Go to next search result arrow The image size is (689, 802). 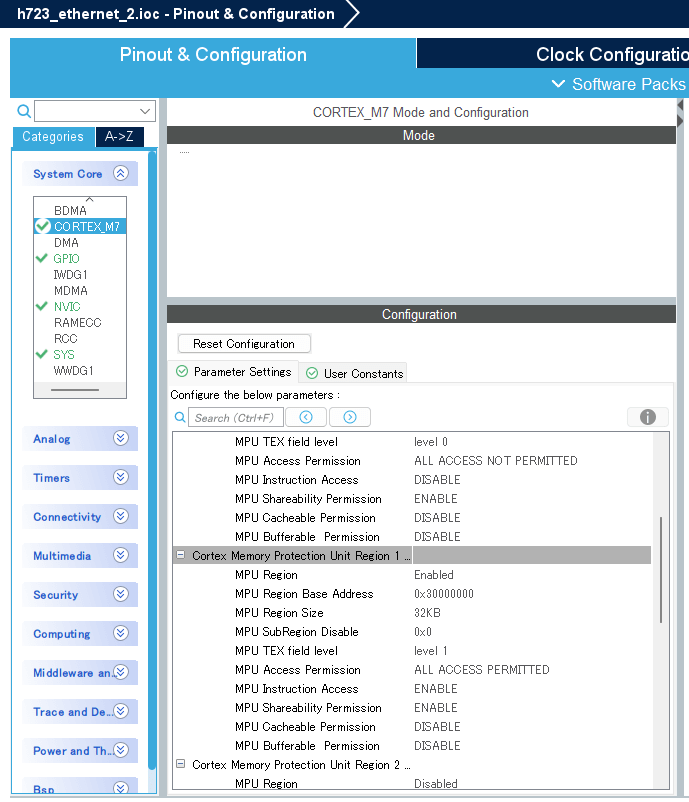click(350, 417)
